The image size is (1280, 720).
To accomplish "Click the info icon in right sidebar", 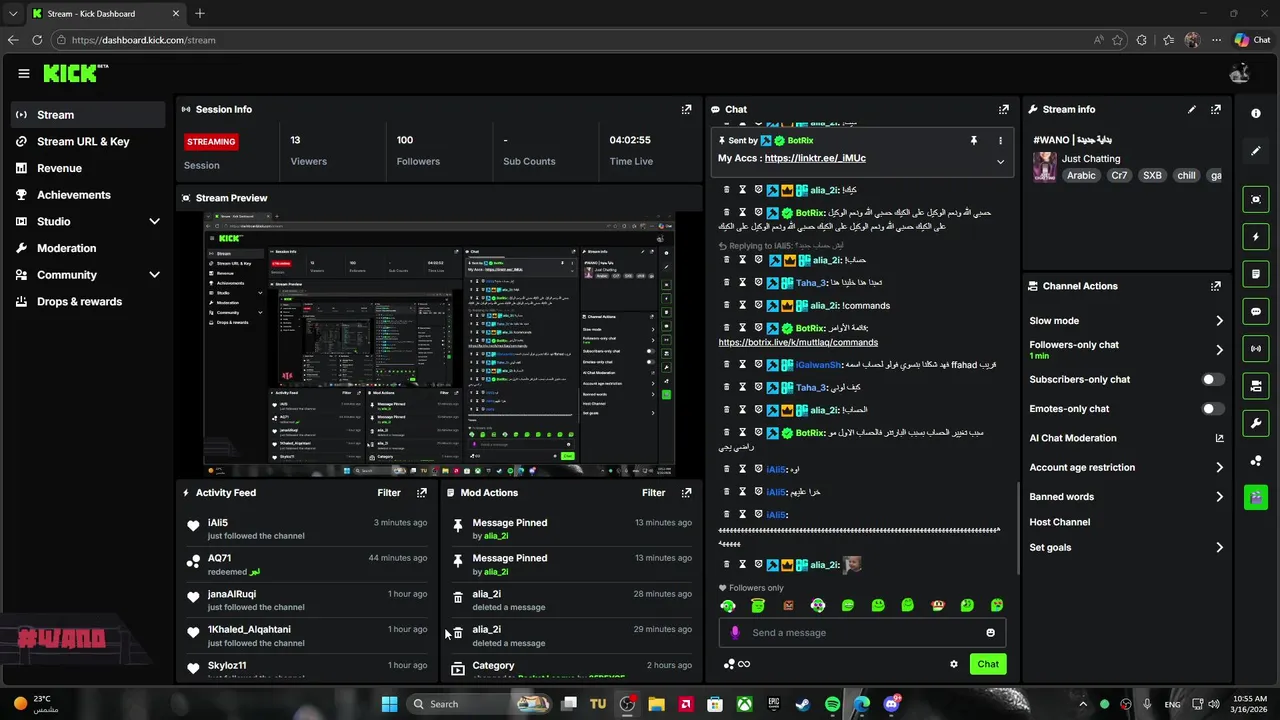I will (x=1256, y=113).
